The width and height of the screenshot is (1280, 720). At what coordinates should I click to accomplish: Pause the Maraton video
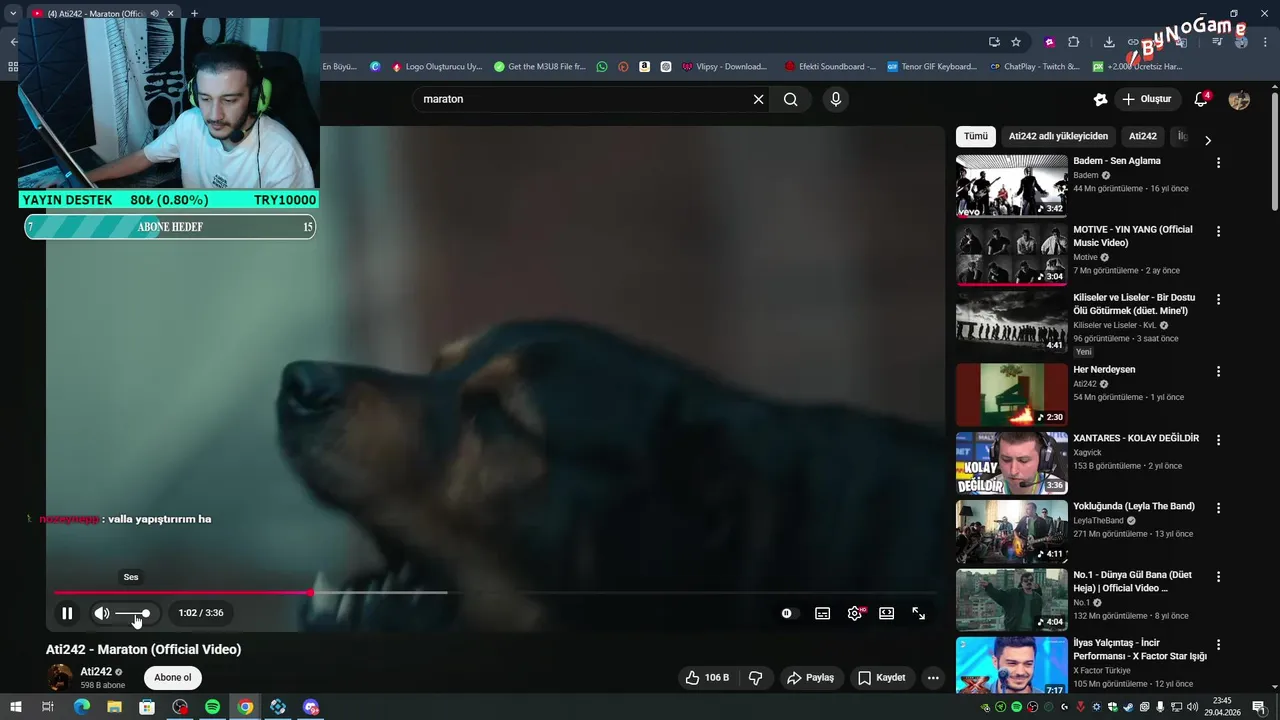tap(67, 613)
